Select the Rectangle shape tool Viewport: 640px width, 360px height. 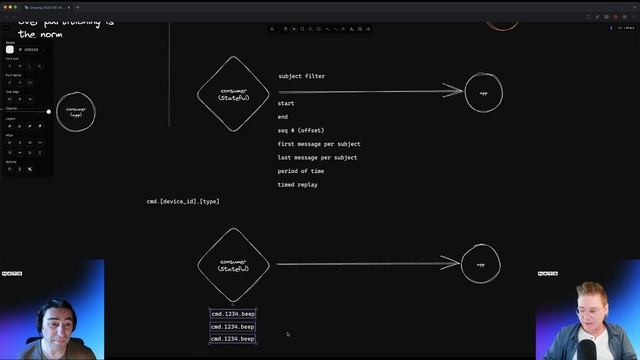[302, 29]
